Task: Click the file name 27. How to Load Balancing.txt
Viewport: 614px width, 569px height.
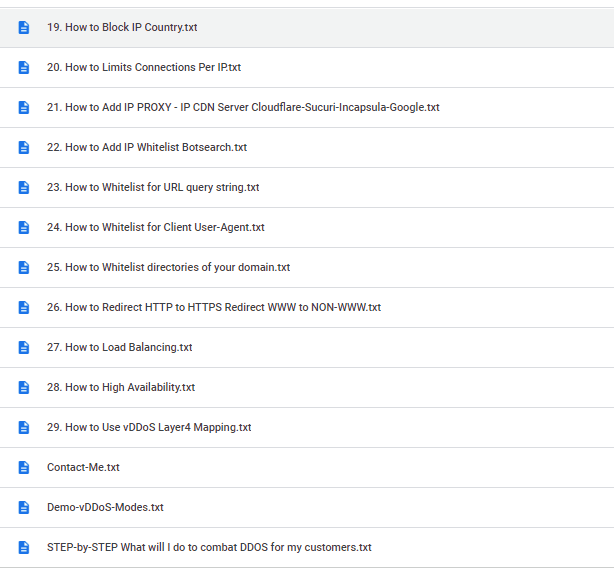Action: tap(119, 348)
